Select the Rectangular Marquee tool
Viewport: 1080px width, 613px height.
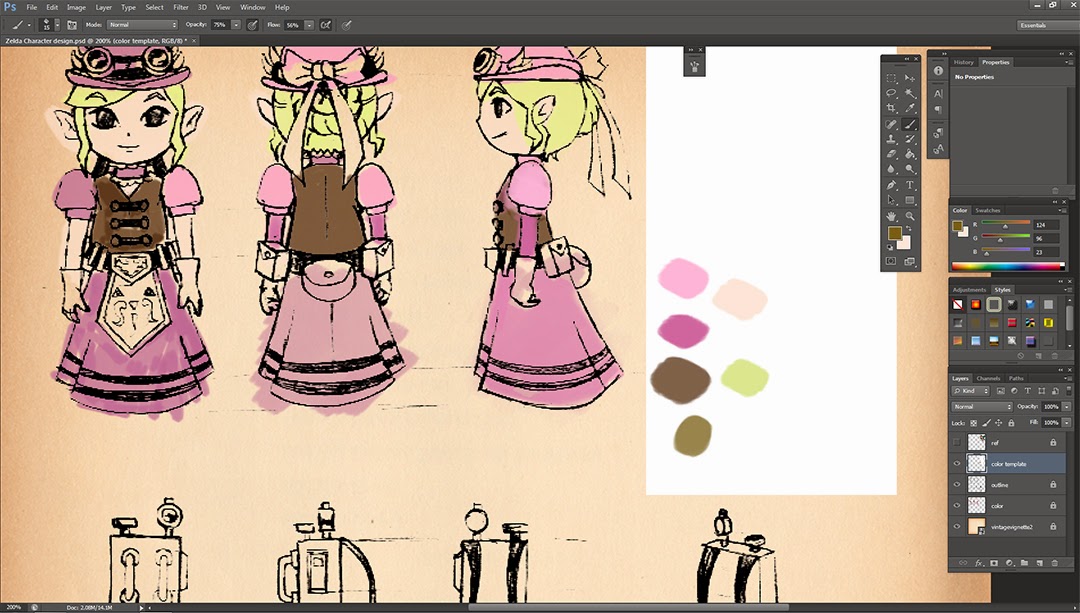[891, 79]
